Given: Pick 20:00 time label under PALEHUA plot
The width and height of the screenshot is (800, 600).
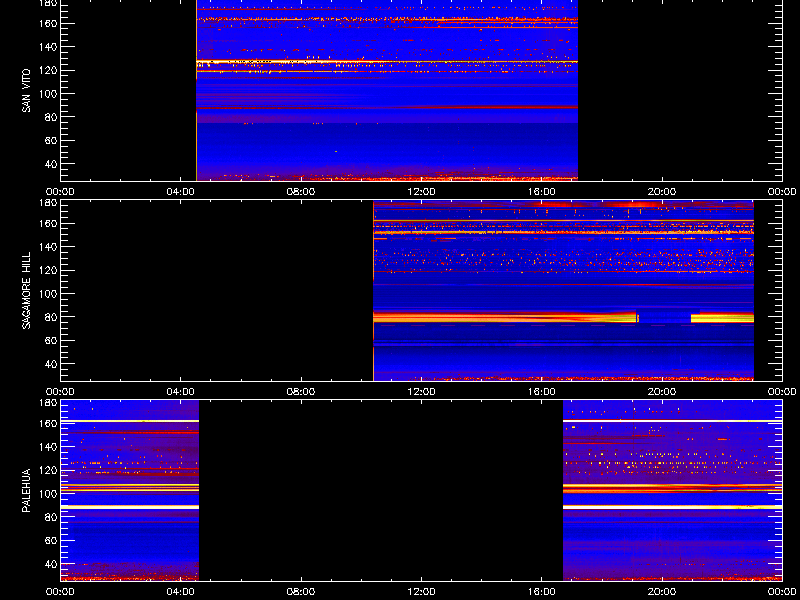Looking at the screenshot, I should [x=662, y=592].
